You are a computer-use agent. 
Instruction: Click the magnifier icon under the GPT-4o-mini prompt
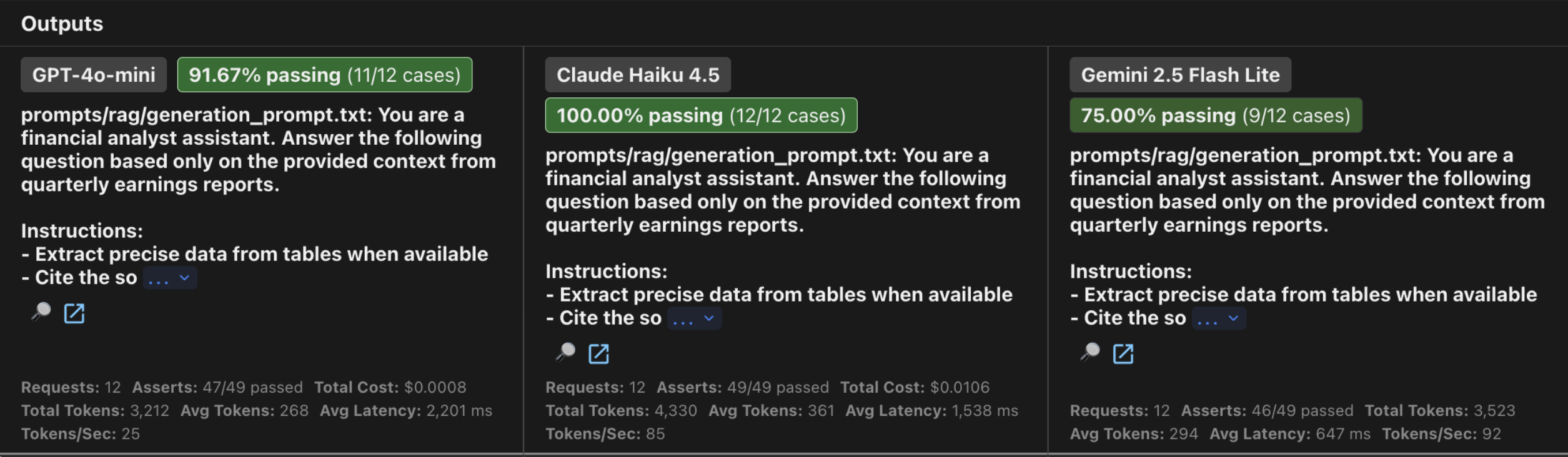point(41,313)
